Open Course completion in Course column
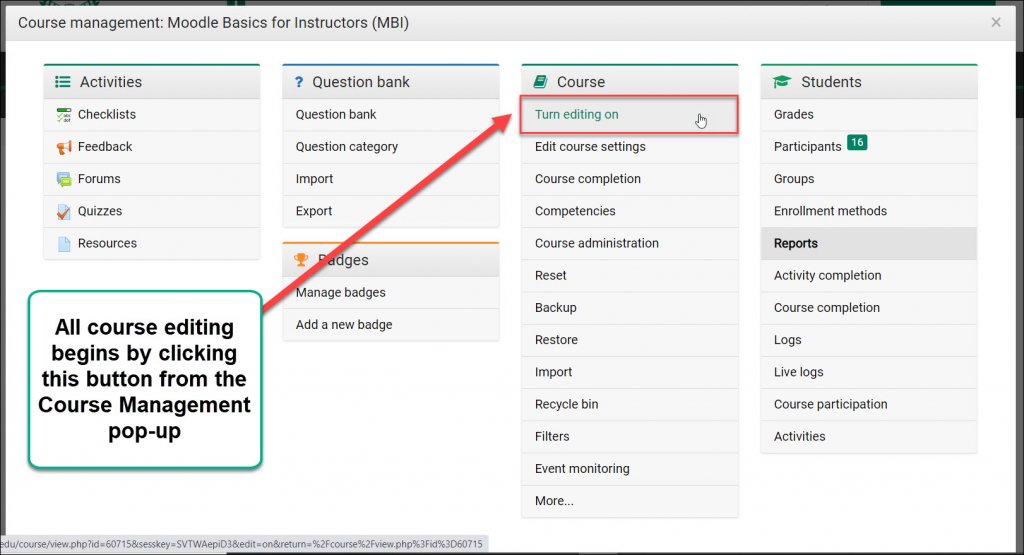 [x=588, y=178]
